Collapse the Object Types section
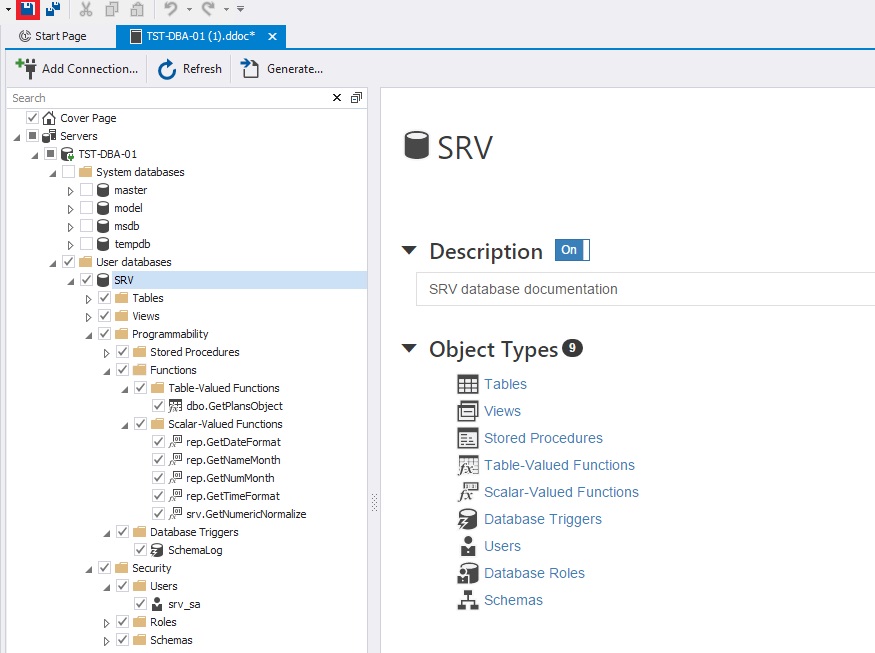 (x=408, y=349)
